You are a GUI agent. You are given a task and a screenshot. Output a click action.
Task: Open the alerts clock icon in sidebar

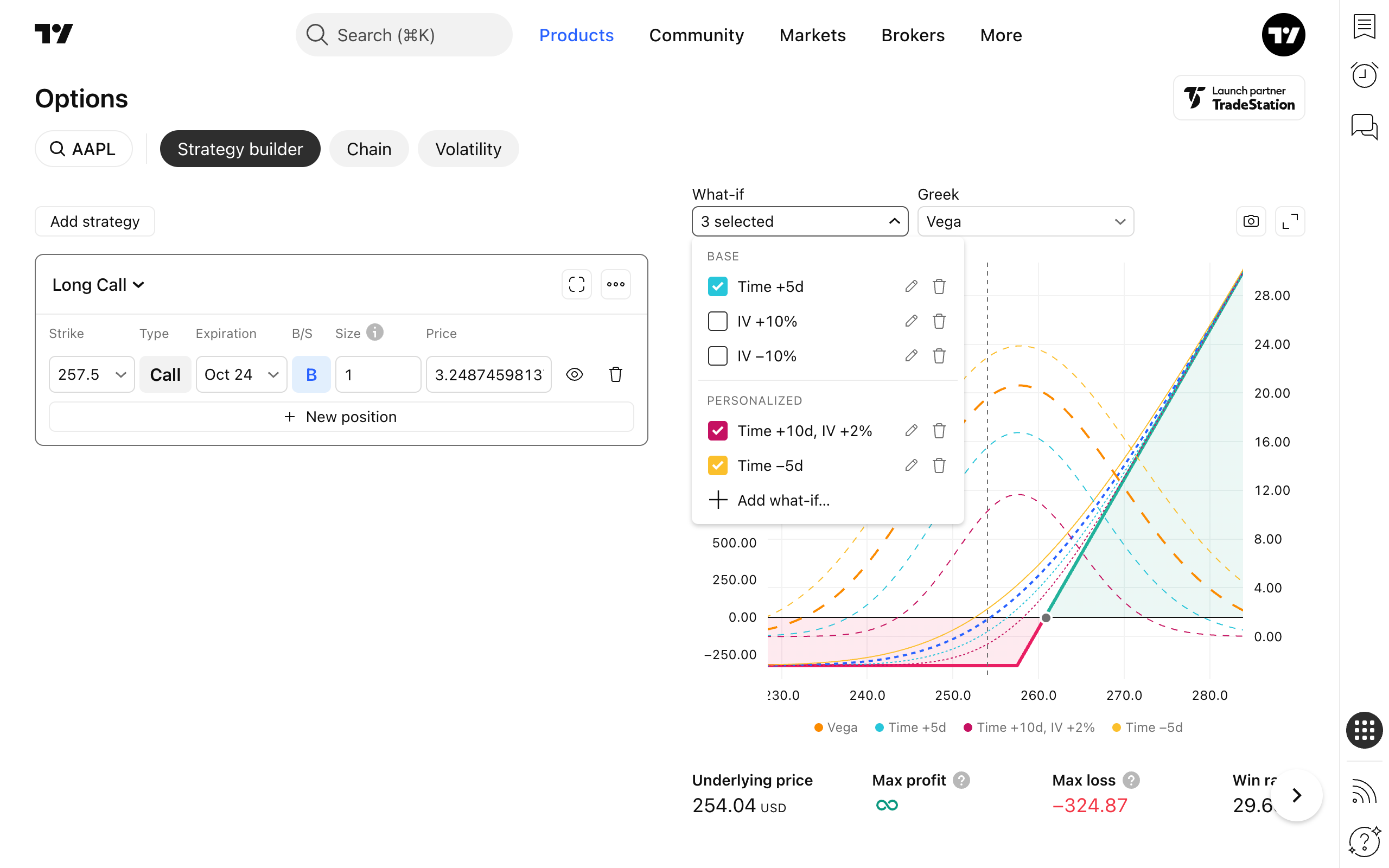click(1363, 75)
